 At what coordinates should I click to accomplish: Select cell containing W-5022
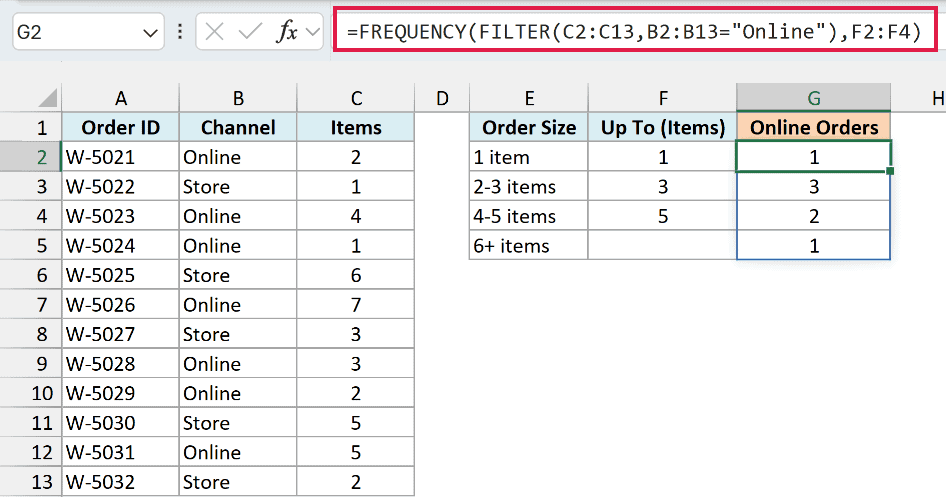(121, 186)
